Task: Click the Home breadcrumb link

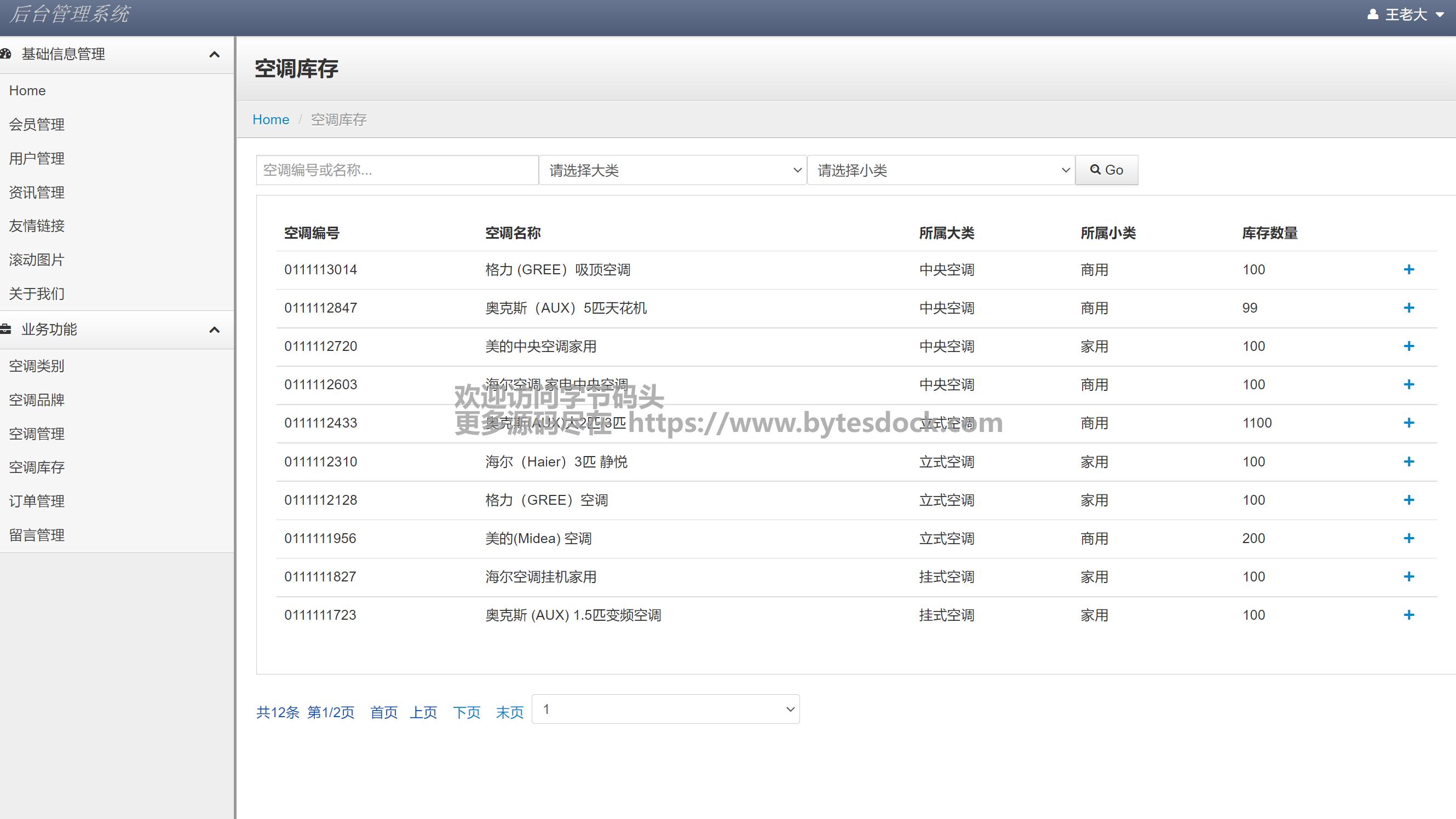Action: pyautogui.click(x=271, y=120)
